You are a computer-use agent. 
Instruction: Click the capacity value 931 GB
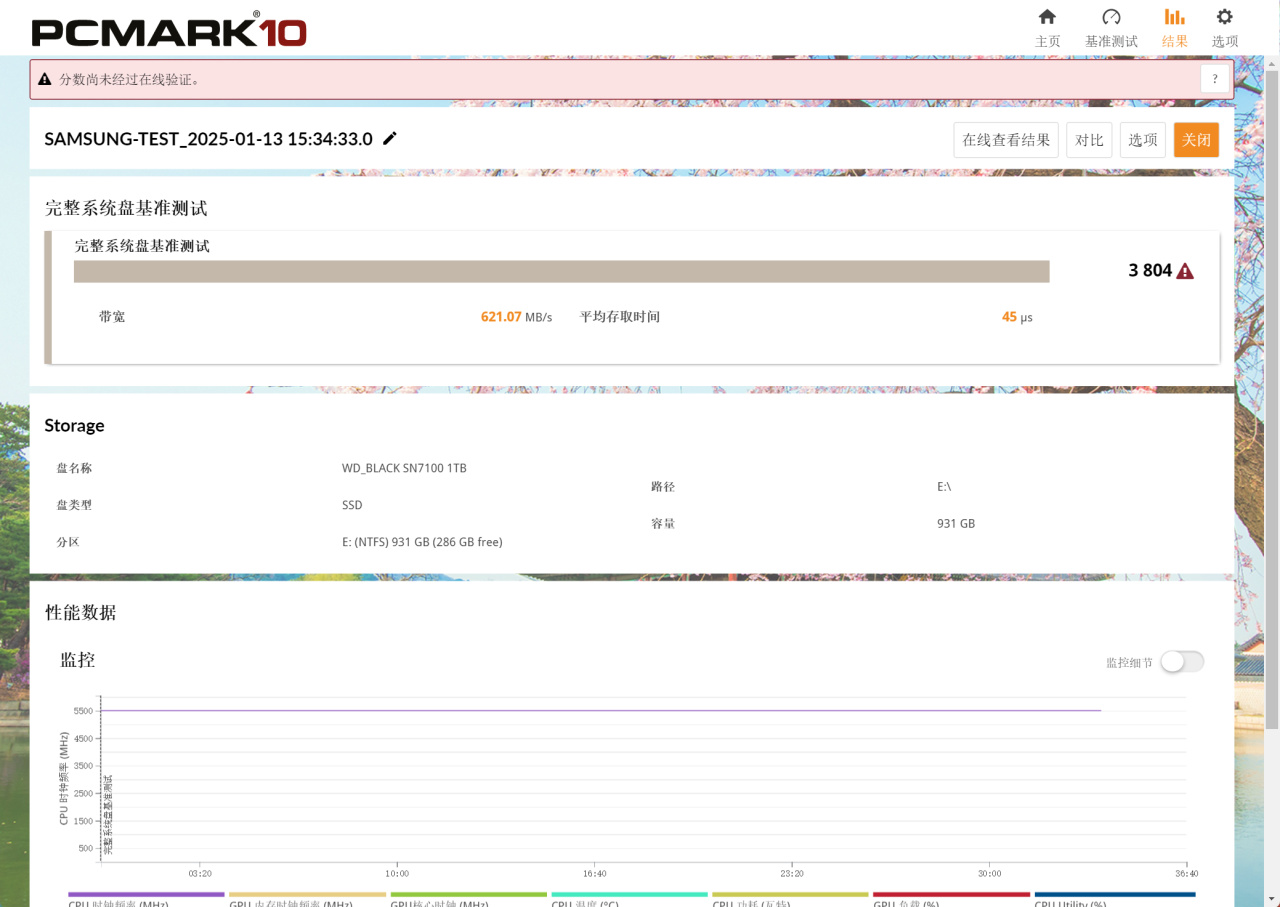[x=956, y=524]
